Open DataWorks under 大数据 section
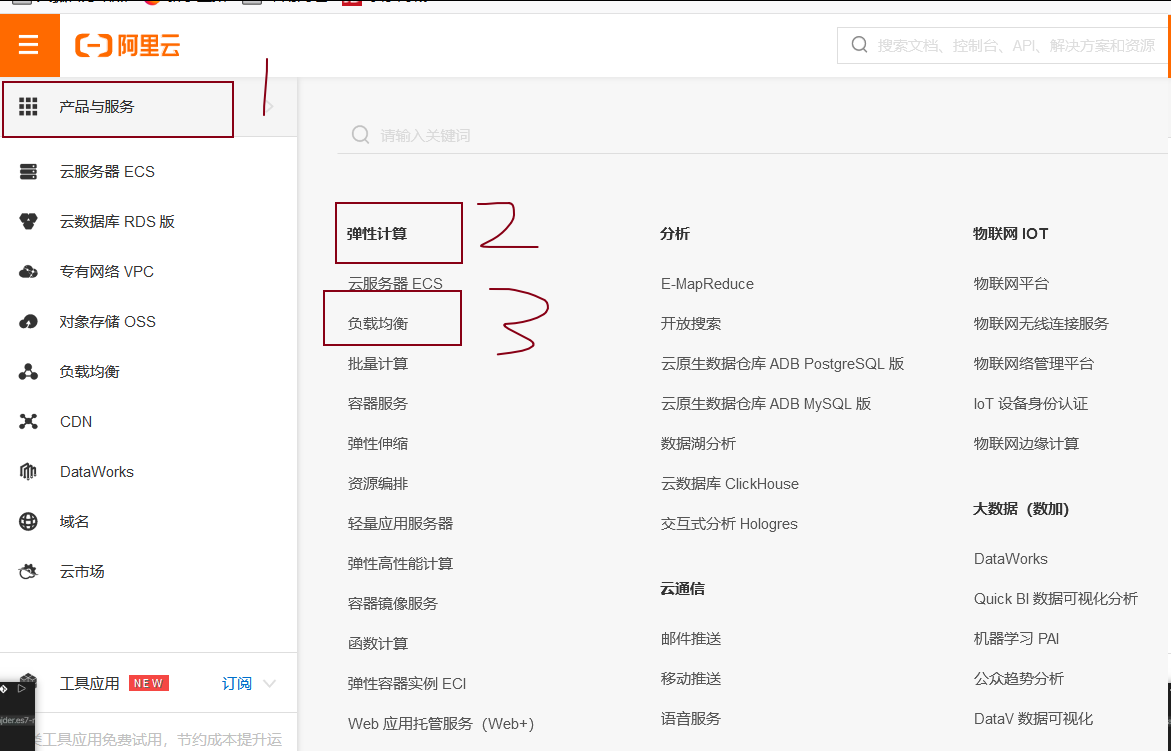The width and height of the screenshot is (1171, 751). coord(1010,558)
